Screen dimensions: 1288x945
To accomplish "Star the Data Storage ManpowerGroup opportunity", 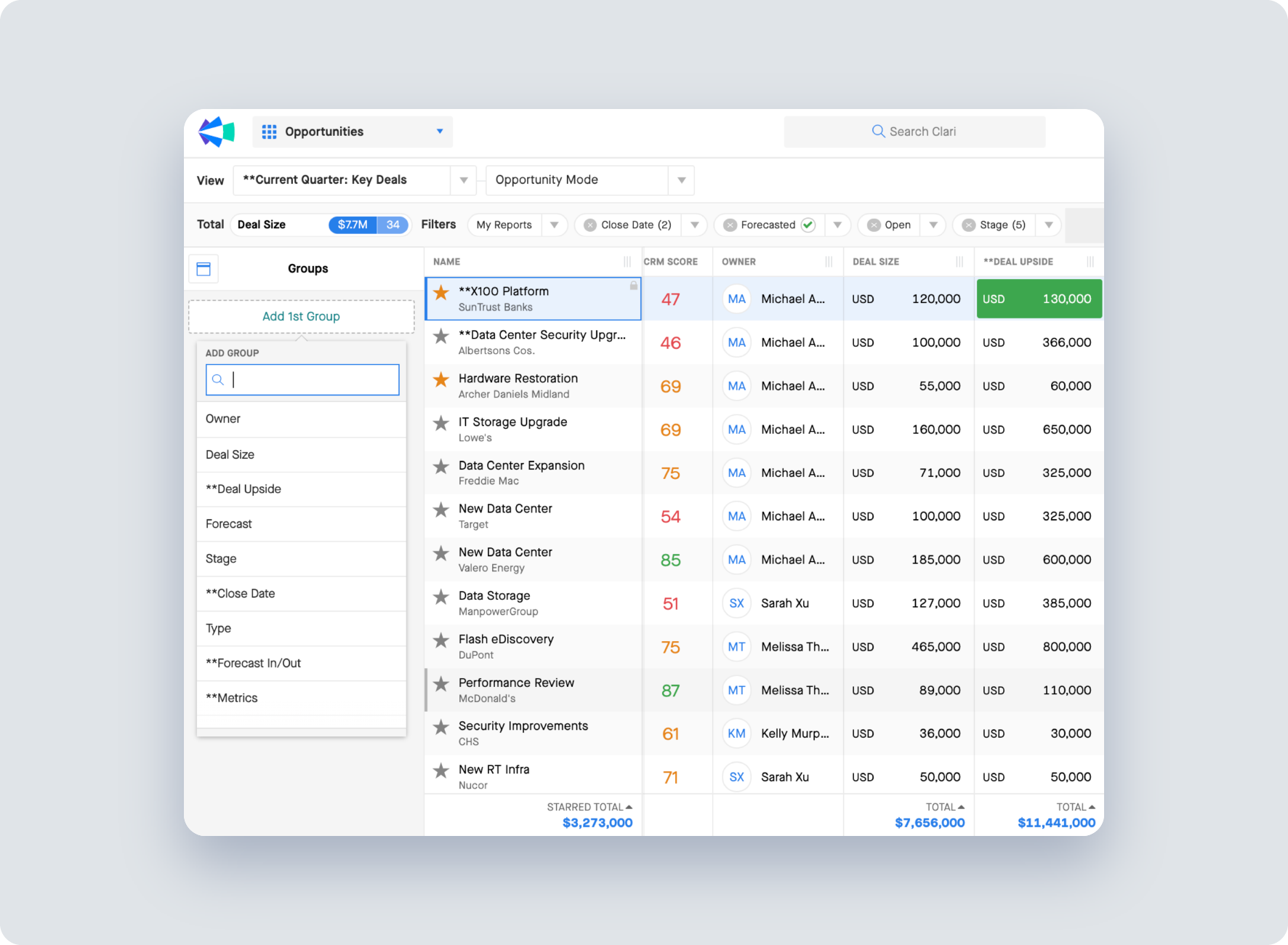I will (441, 597).
